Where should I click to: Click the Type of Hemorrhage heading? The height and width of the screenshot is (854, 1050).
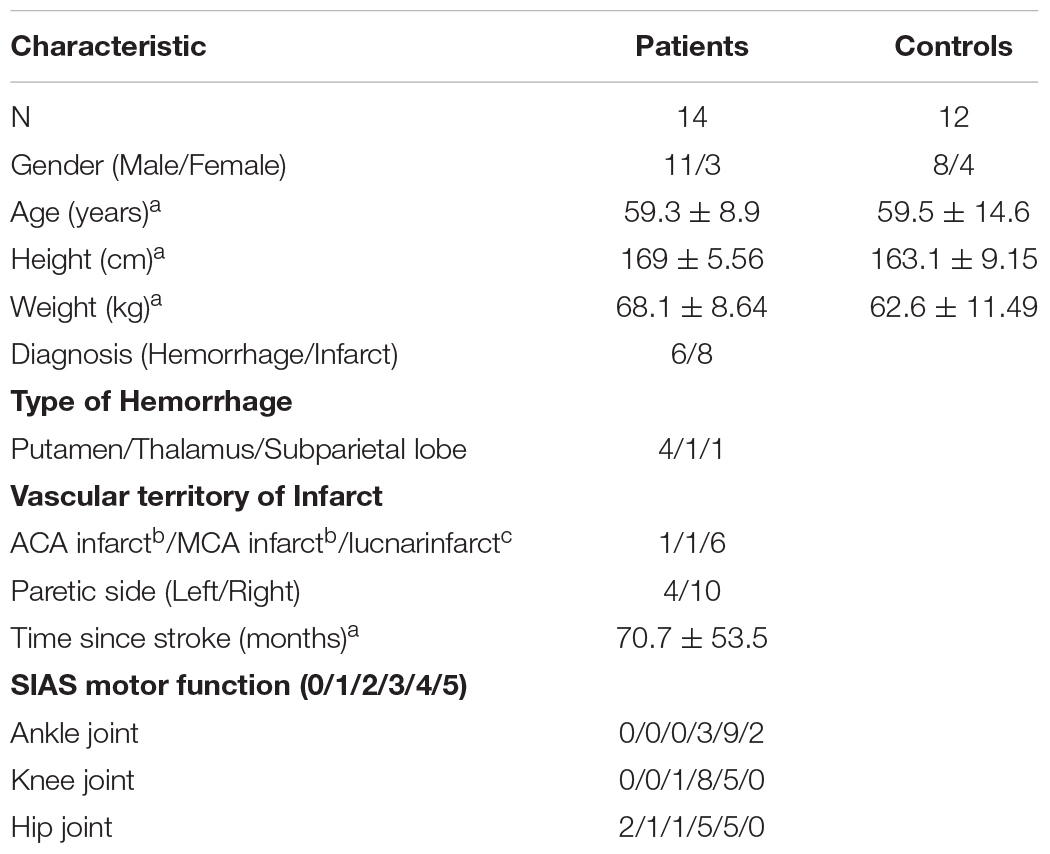[151, 402]
